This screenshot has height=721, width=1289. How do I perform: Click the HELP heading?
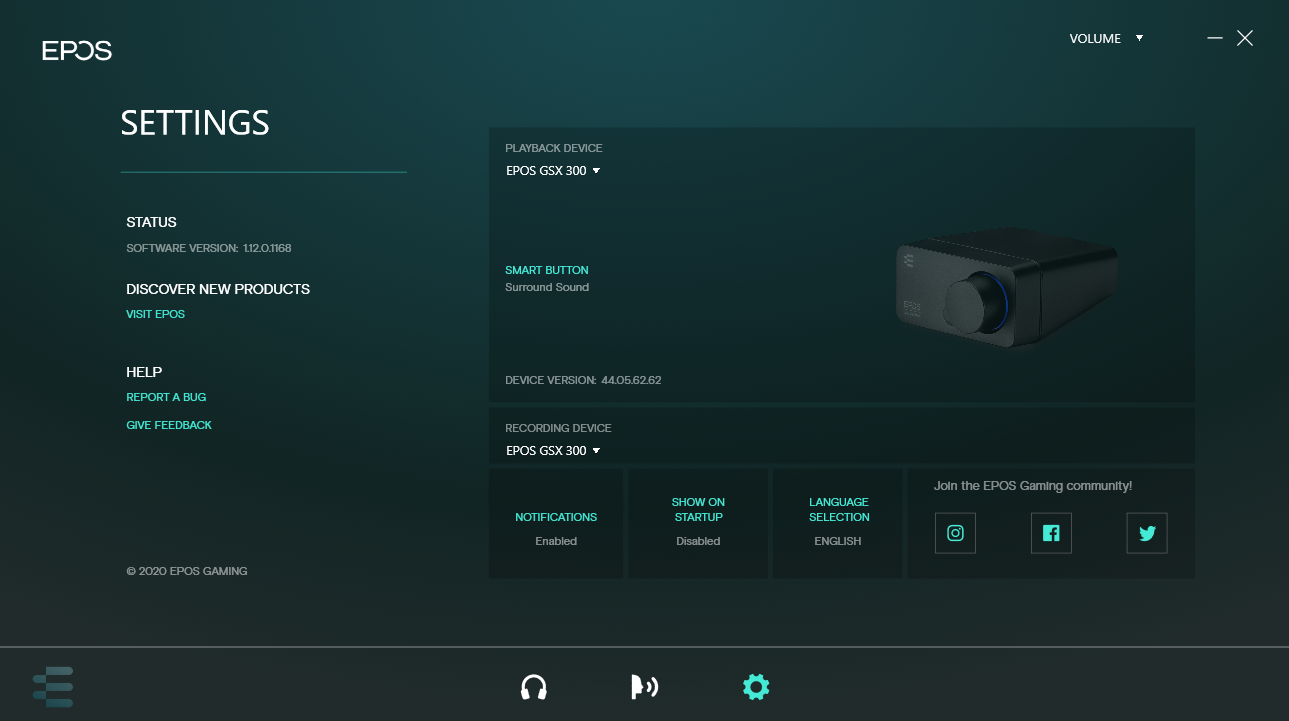coord(144,372)
